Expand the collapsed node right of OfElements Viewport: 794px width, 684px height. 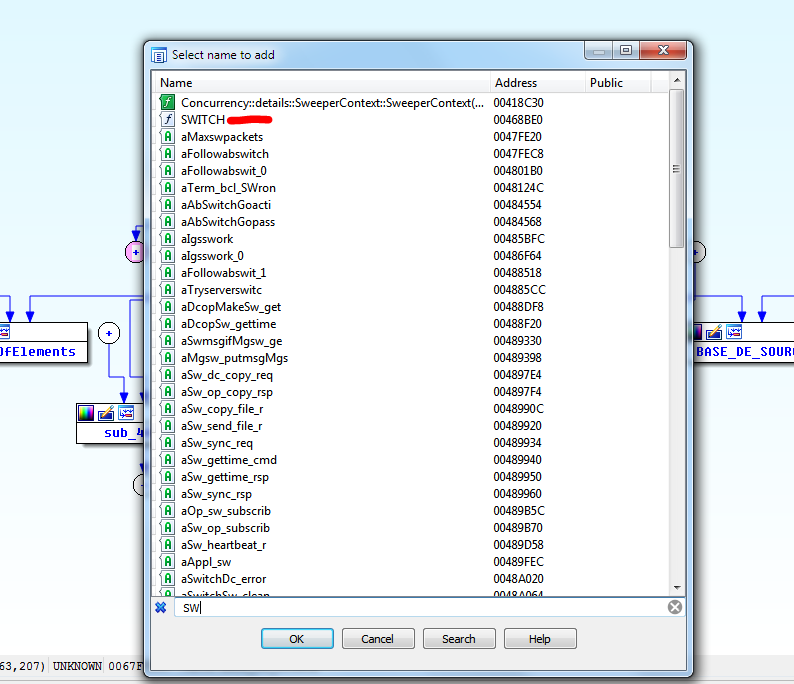[110, 333]
